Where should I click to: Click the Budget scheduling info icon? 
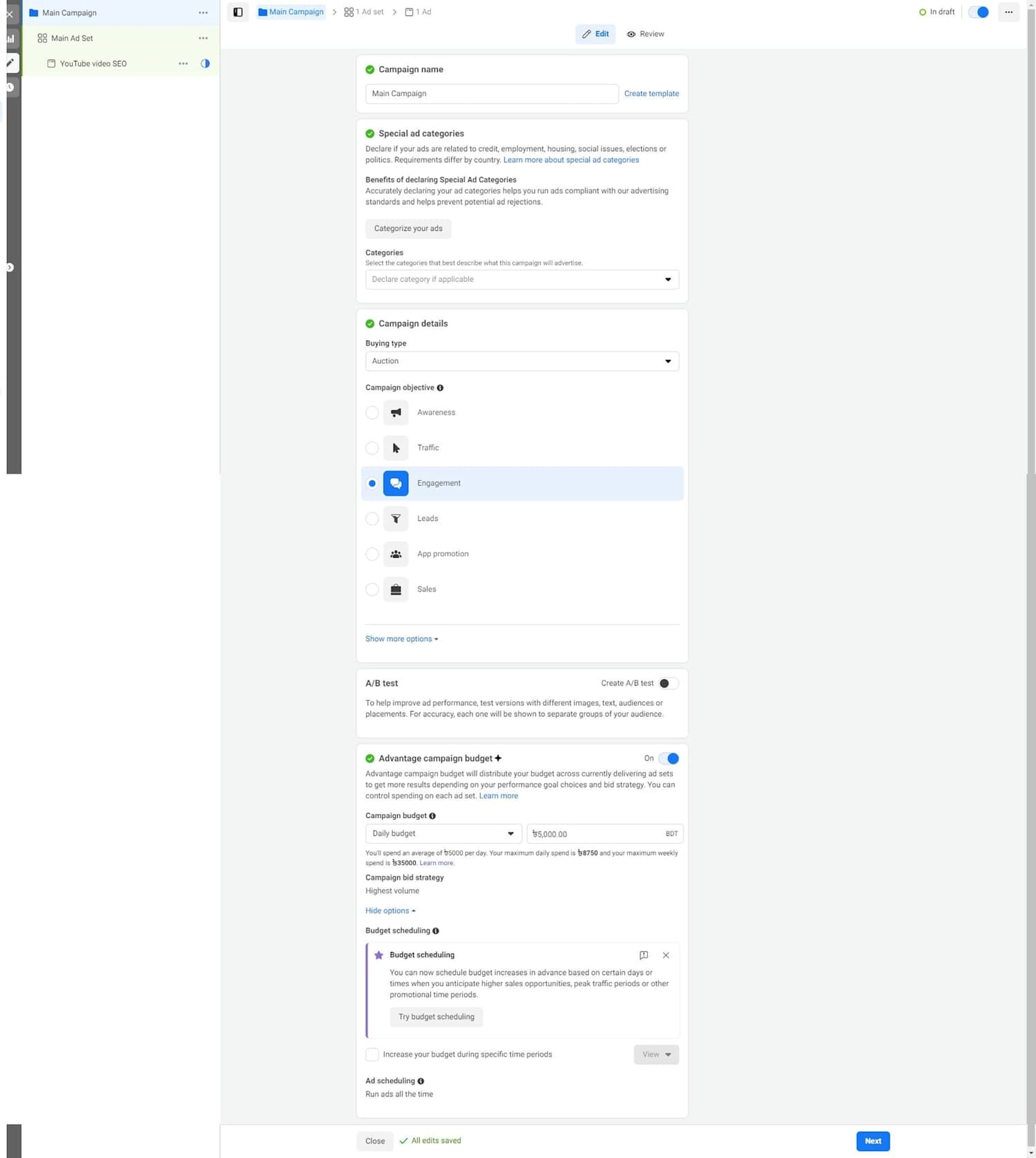pyautogui.click(x=436, y=931)
